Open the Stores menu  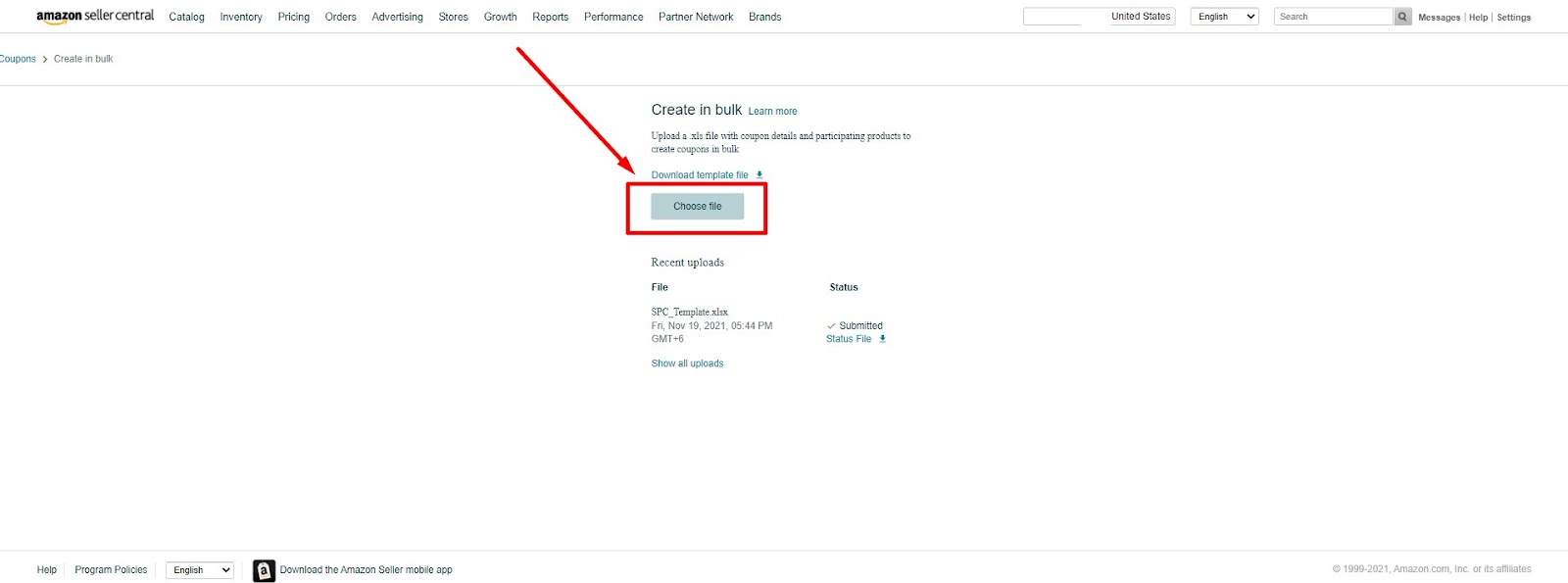(453, 17)
